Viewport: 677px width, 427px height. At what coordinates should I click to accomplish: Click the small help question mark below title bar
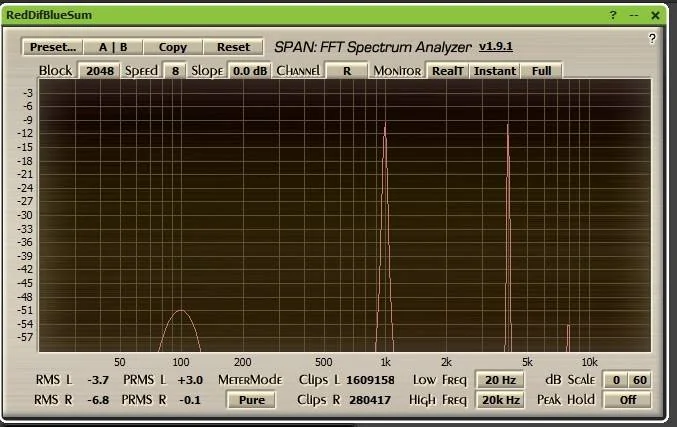click(651, 38)
